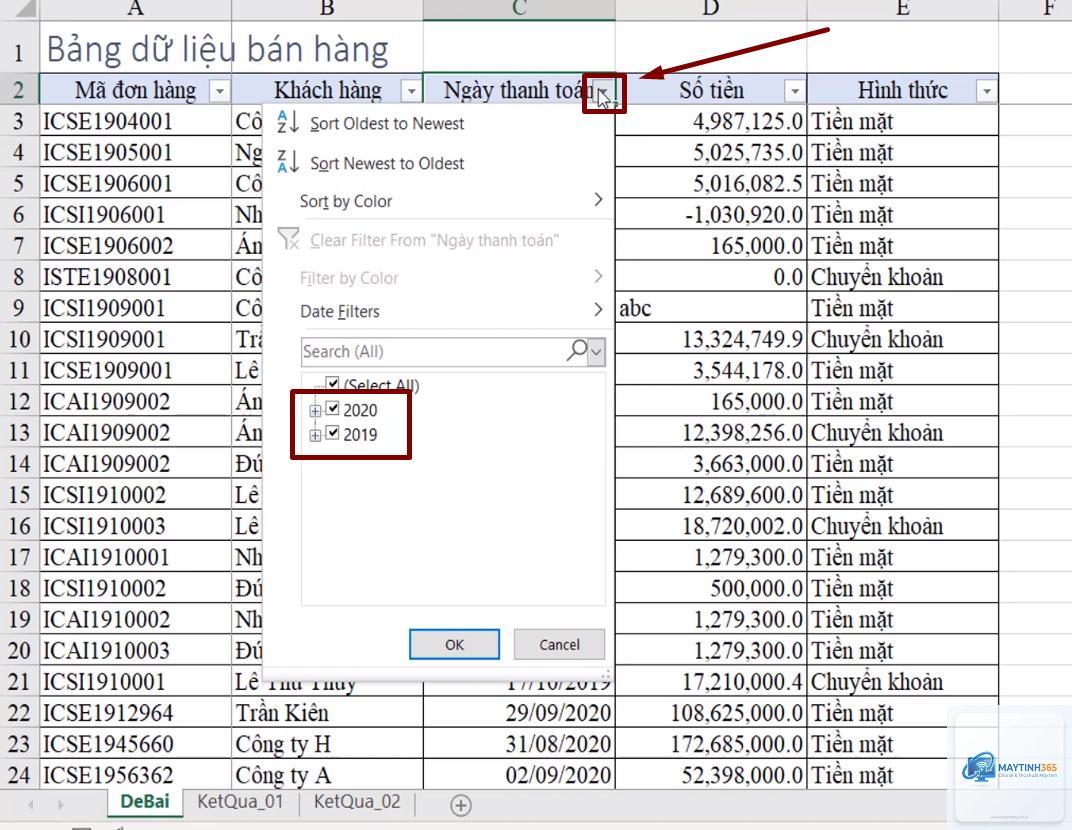1072x830 pixels.
Task: Select cell ICSE1904001
Action: (x=135, y=121)
